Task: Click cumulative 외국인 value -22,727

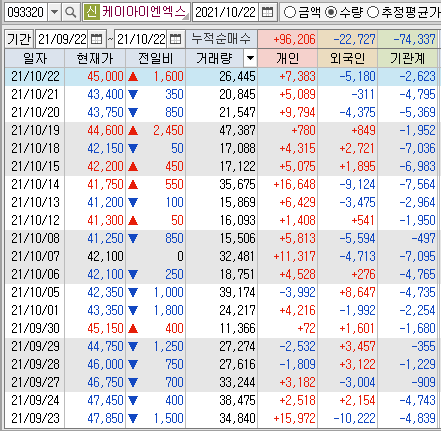Action: click(x=354, y=39)
